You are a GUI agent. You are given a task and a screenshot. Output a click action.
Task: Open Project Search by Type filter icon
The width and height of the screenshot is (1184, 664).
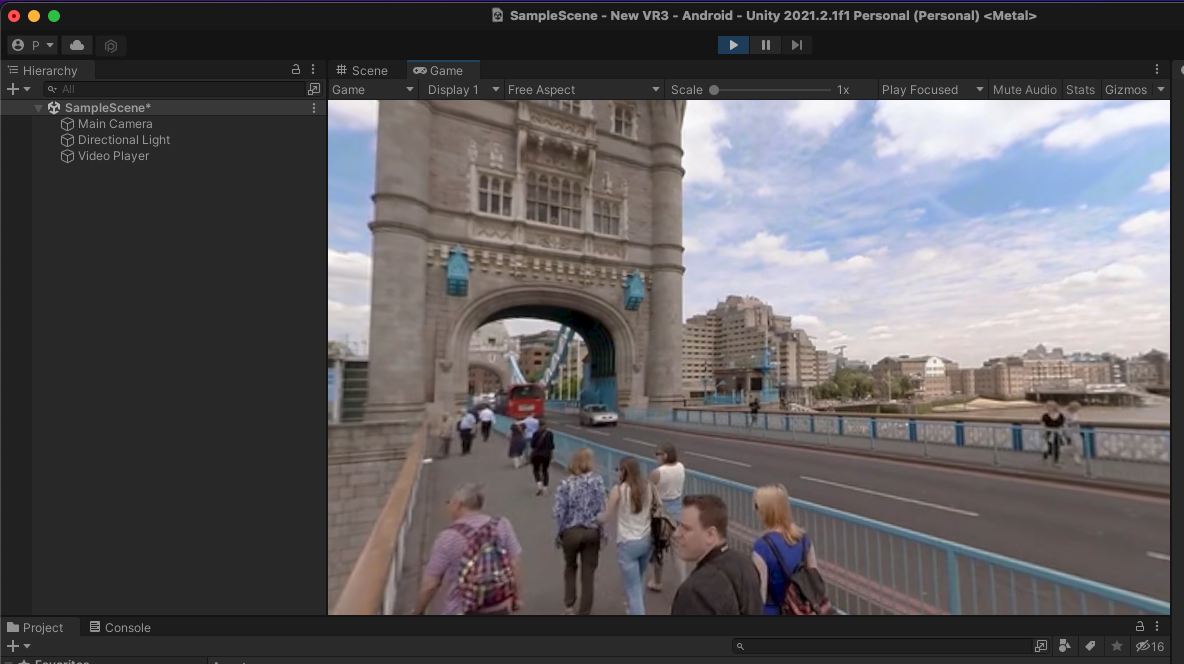(x=1065, y=646)
